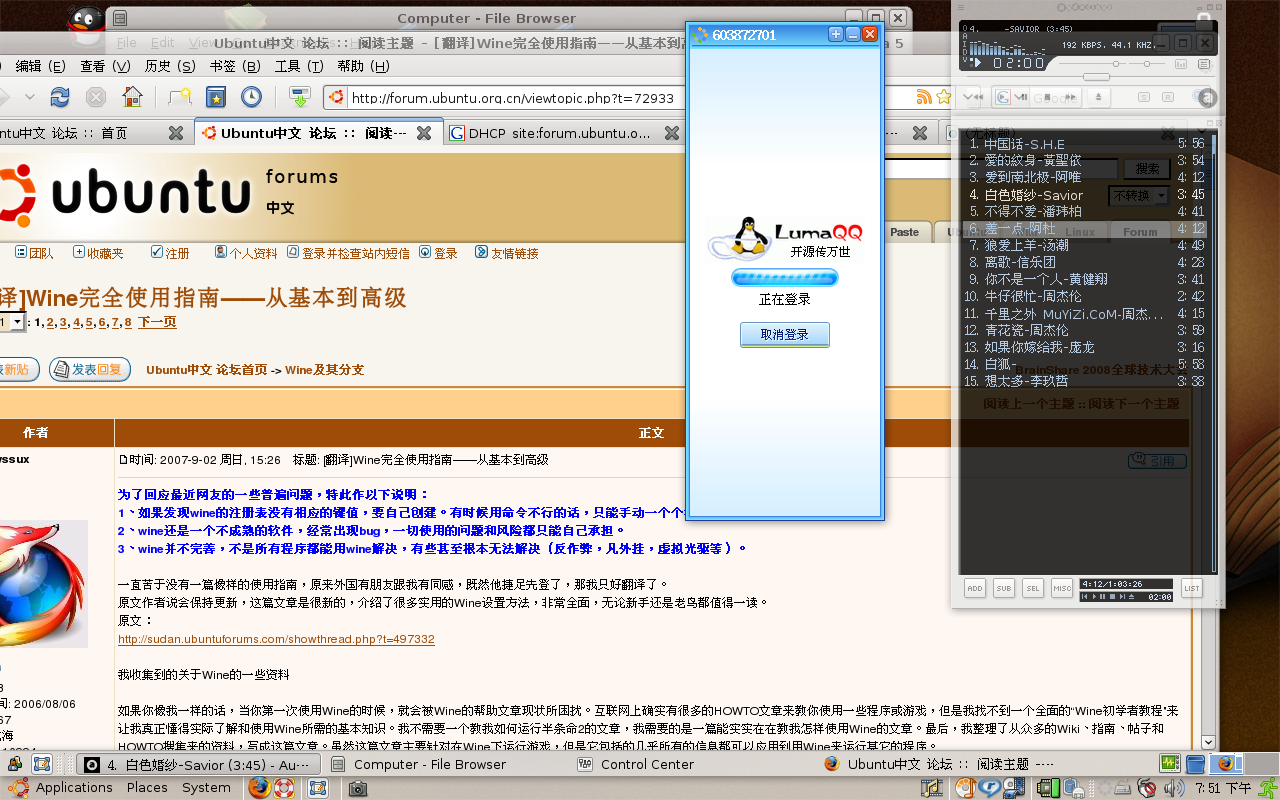The width and height of the screenshot is (1280, 800).
Task: Click the SUB button in Audacious playlist
Action: 1003,588
